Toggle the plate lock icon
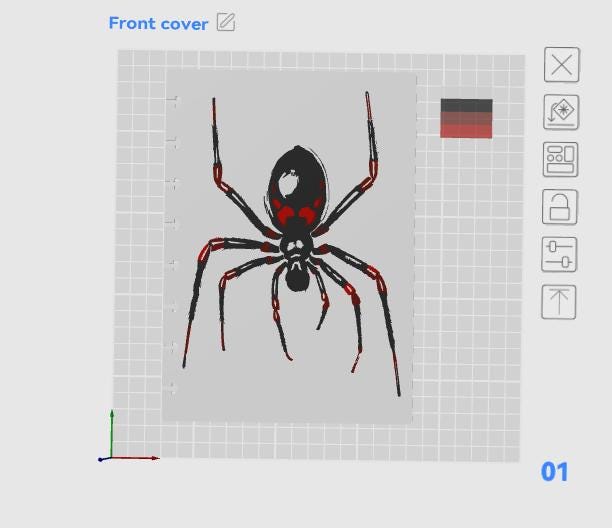Viewport: 612px width, 528px height. pyautogui.click(x=560, y=207)
